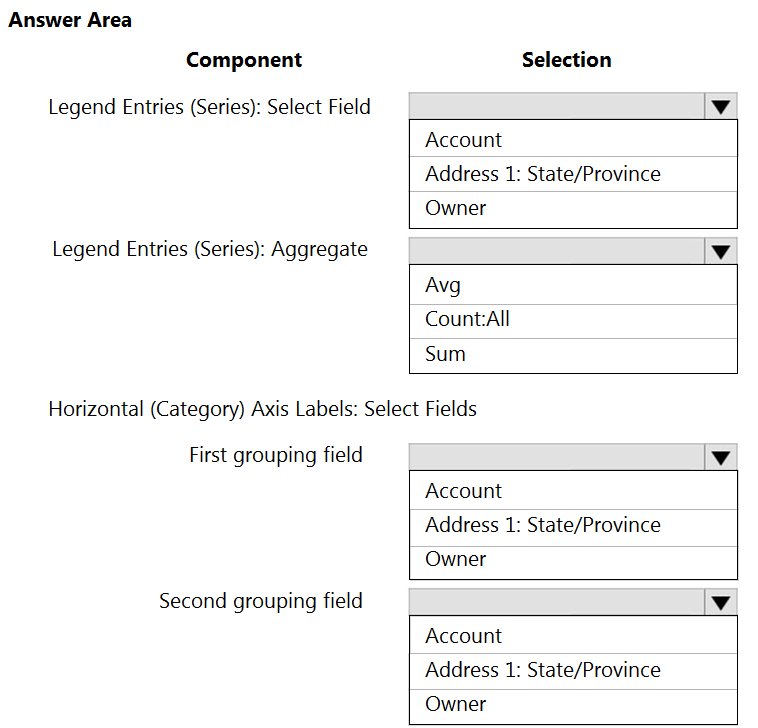Click the First grouping field combo box
The height and width of the screenshot is (728, 758).
click(556, 458)
